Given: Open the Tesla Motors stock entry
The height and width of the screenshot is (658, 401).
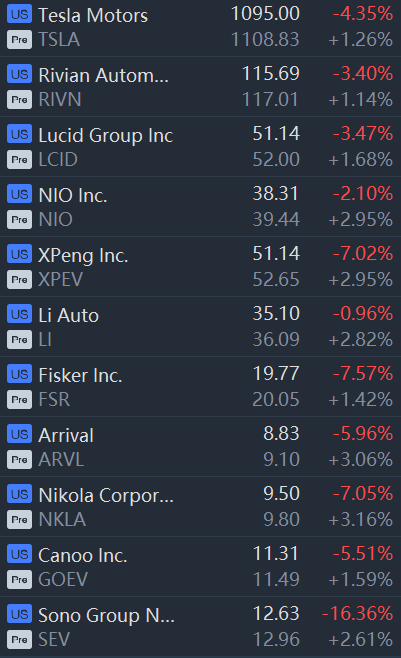Looking at the screenshot, I should [200, 28].
